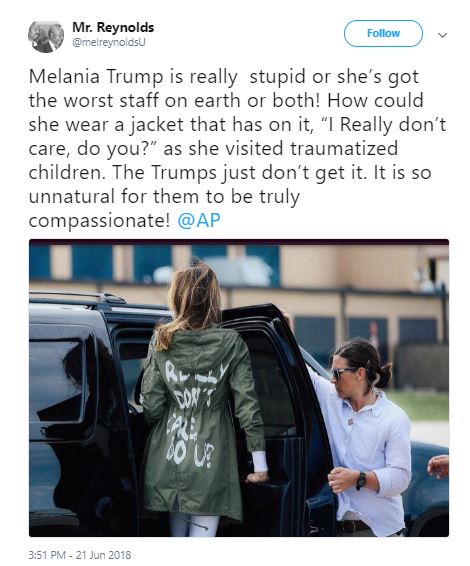Open Mr. Reynolds' profile avatar
This screenshot has height=566, width=470.
(46, 36)
